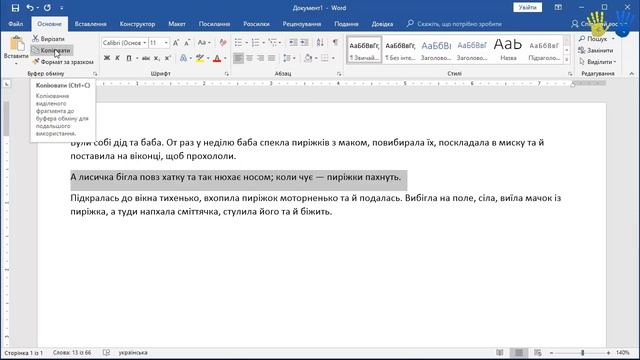Open shading paint bucket icon
Viewport: 640px width, 360px height.
click(x=309, y=58)
